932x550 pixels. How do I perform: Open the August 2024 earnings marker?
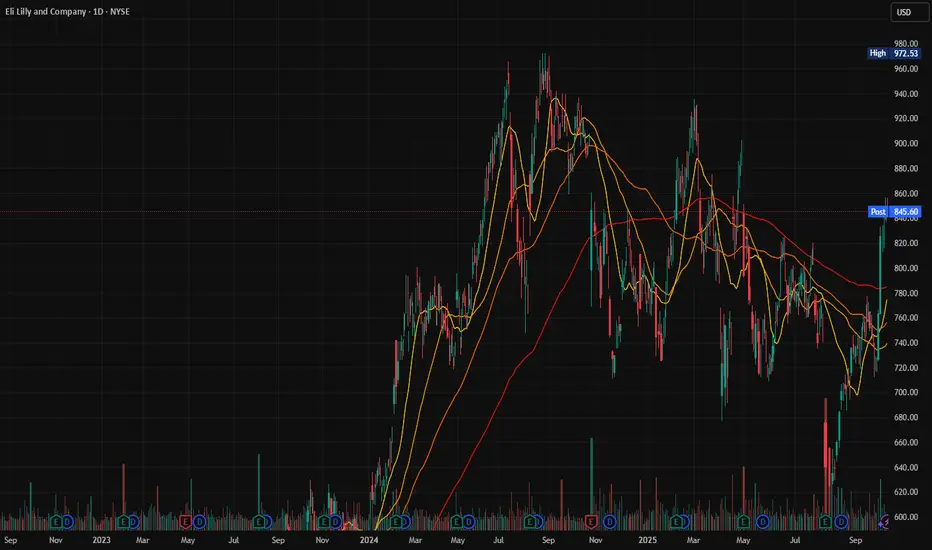point(530,522)
